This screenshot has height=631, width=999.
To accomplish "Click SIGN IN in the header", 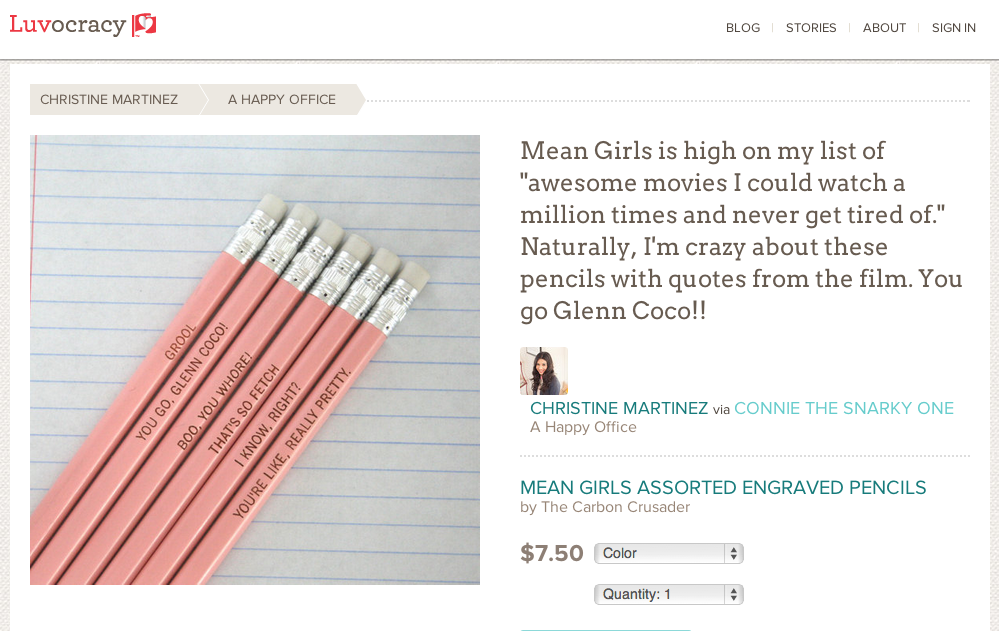I will pos(954,28).
